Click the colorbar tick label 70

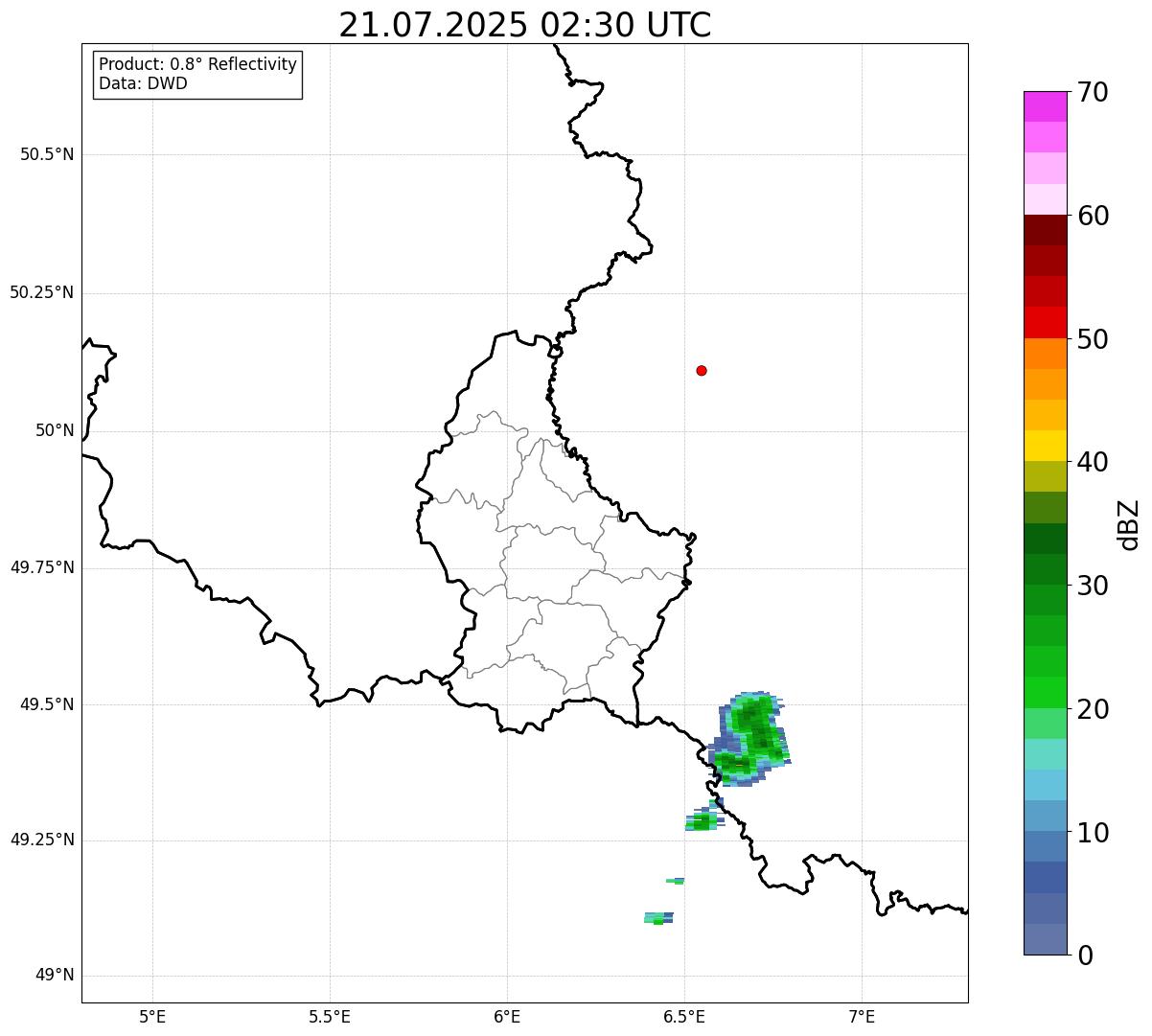(x=1092, y=92)
